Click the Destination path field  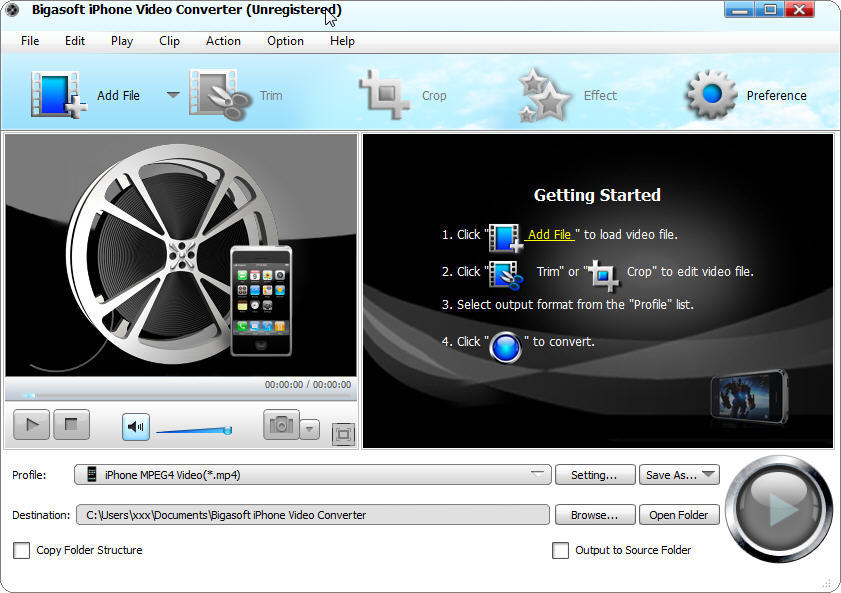coord(313,515)
